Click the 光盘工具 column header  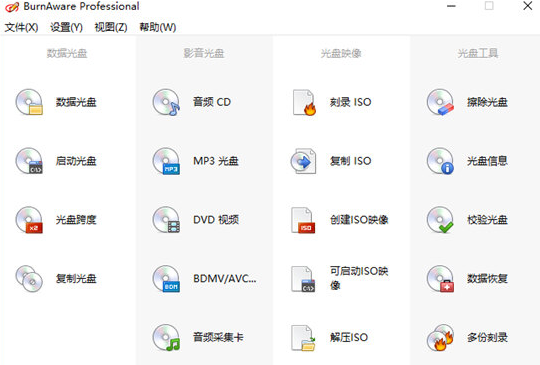tap(478, 53)
